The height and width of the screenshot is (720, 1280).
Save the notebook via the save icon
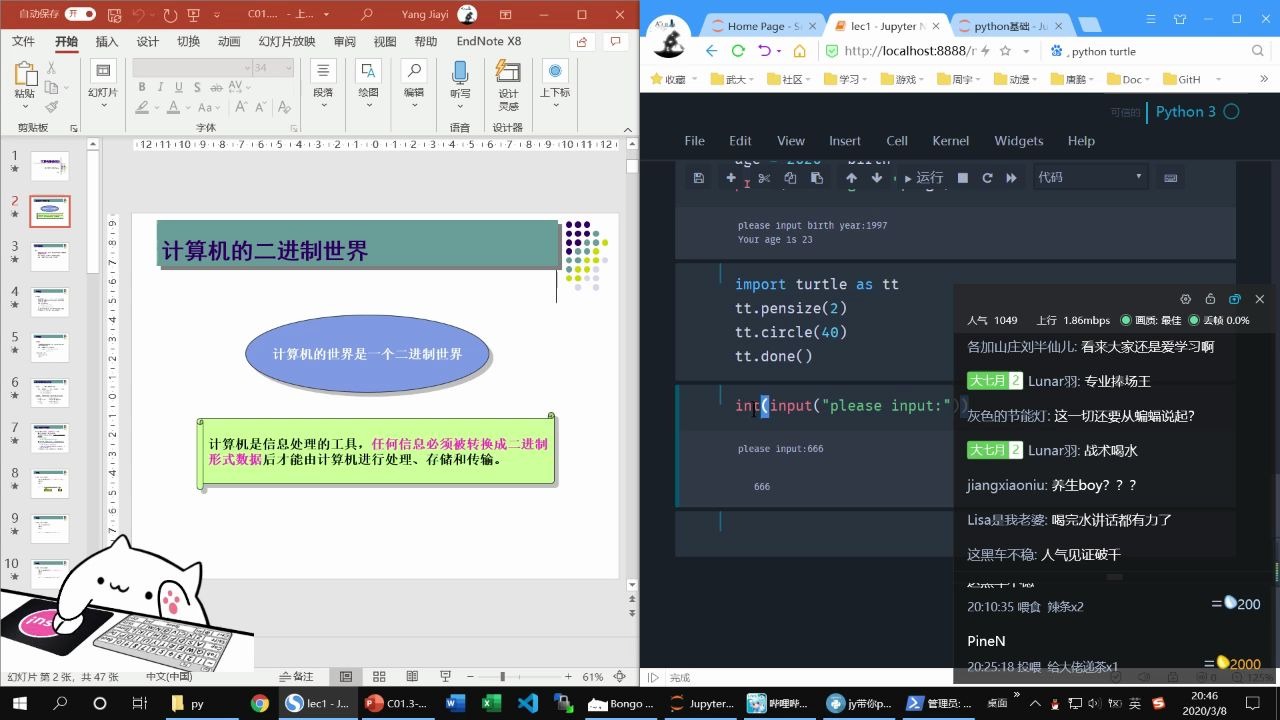point(699,177)
